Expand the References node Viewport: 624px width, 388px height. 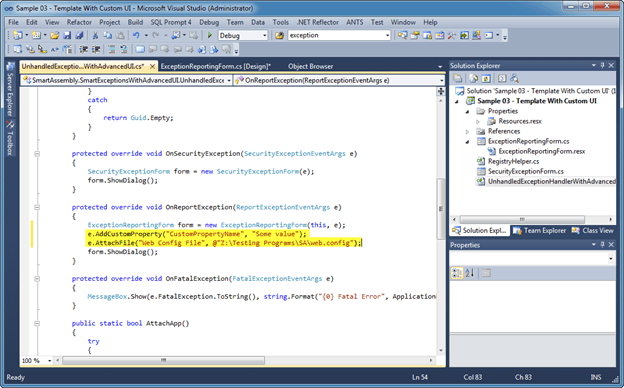(x=468, y=131)
